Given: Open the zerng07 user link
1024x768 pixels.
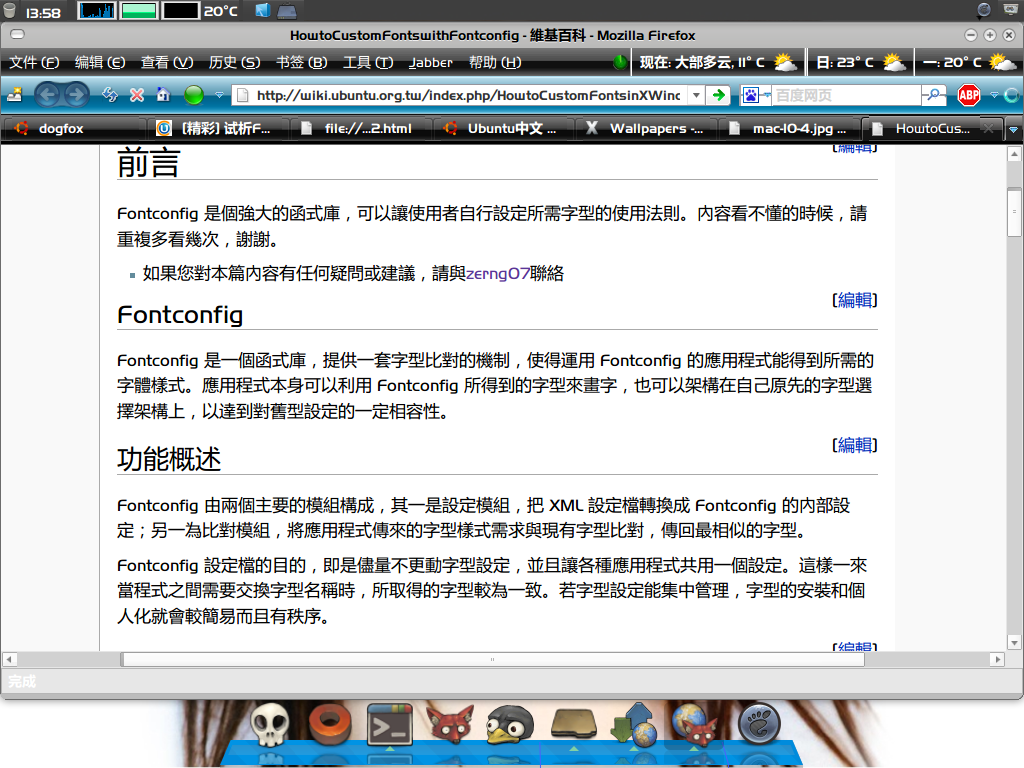Looking at the screenshot, I should tap(498, 274).
